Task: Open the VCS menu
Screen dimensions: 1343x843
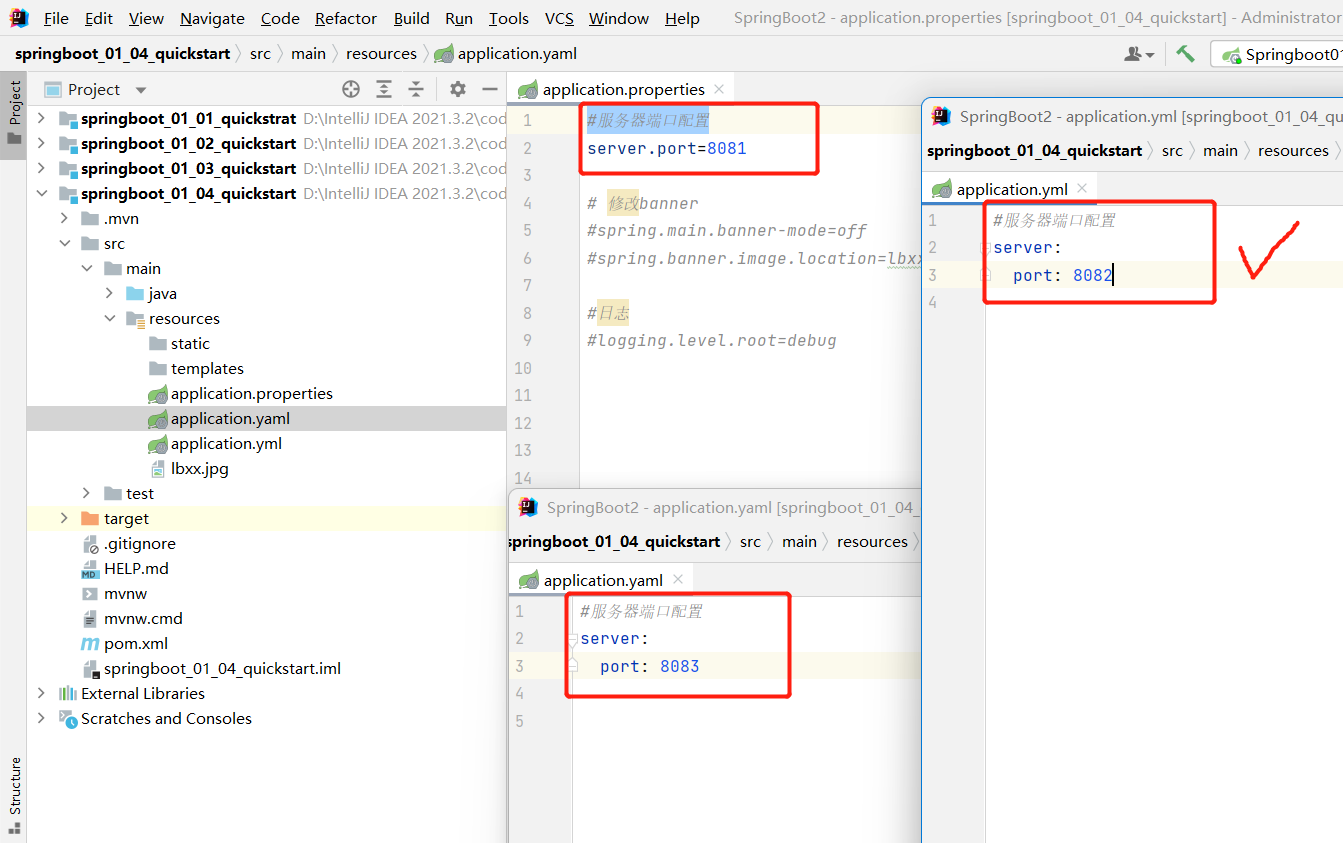Action: (x=558, y=18)
